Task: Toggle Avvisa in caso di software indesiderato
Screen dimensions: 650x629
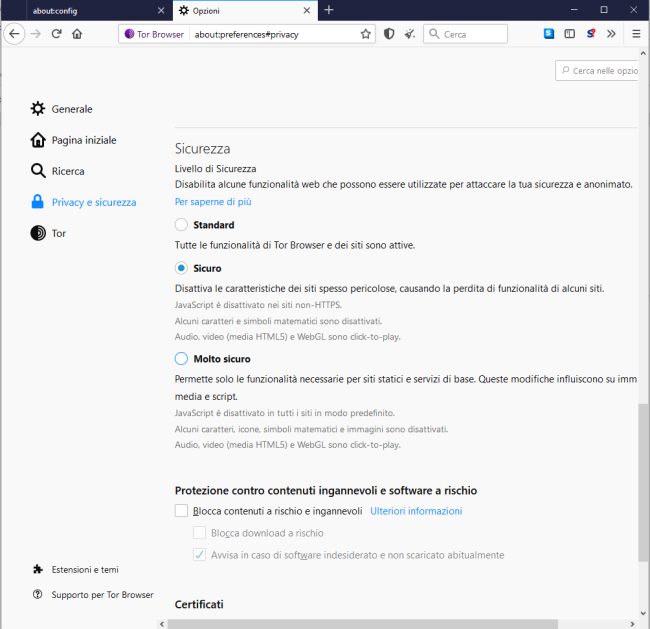Action: pyautogui.click(x=199, y=555)
